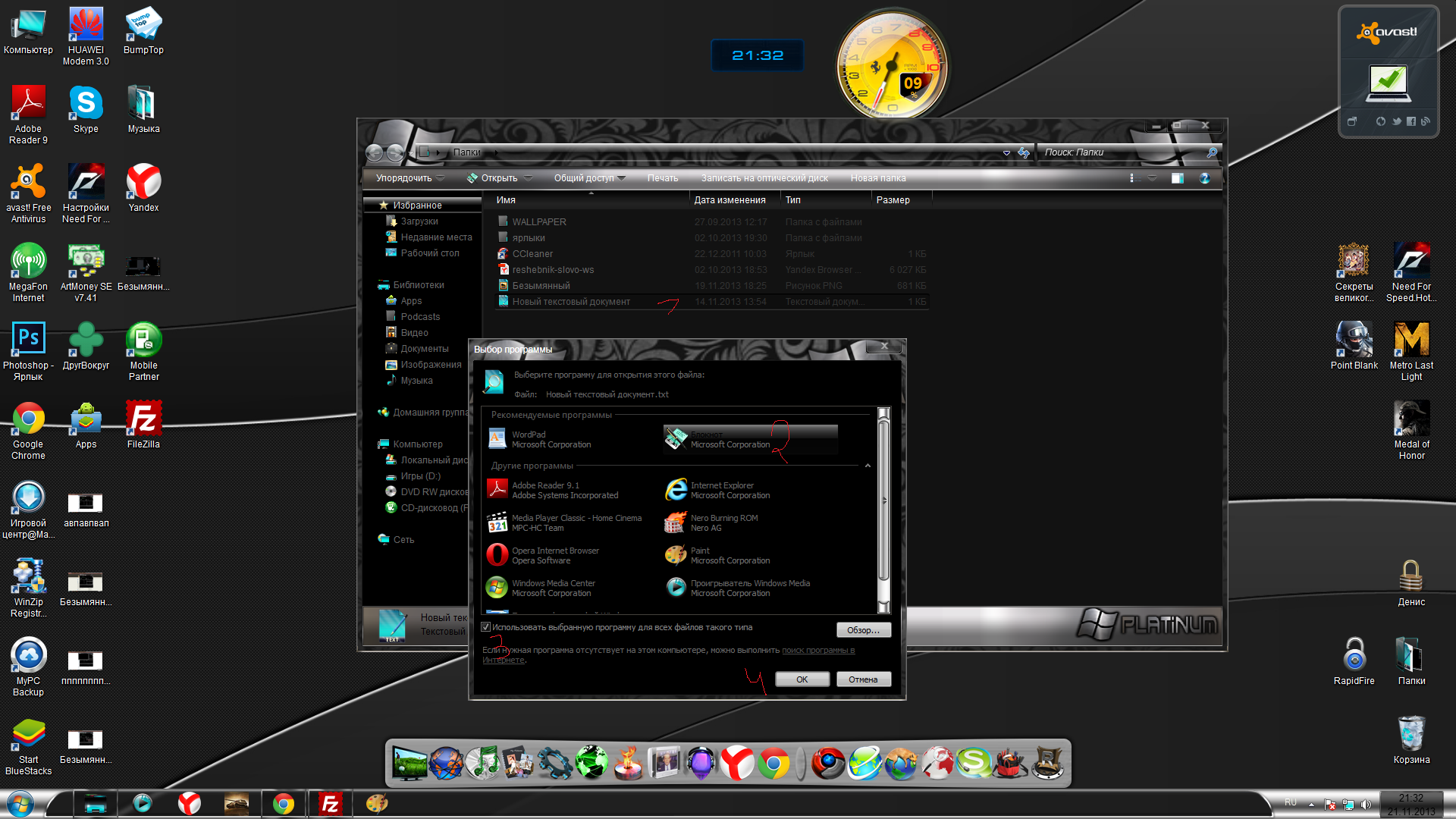Click Отмена button in dialog

point(863,679)
